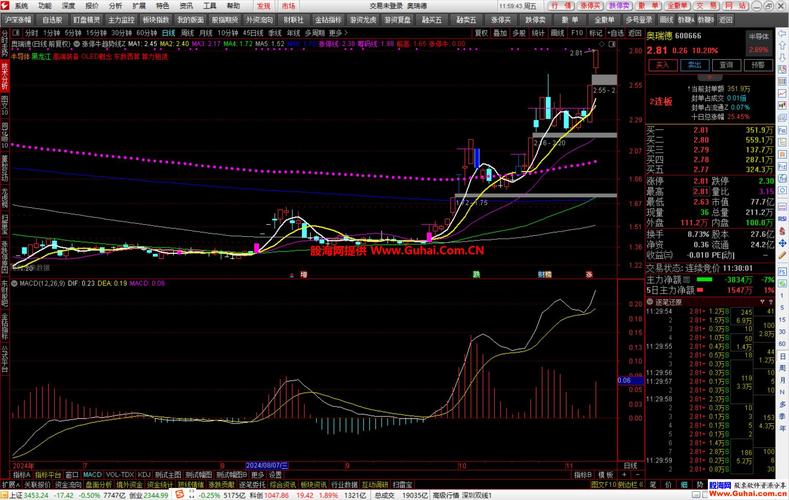
Task: Switch chart period to 日线
Action: [169, 33]
